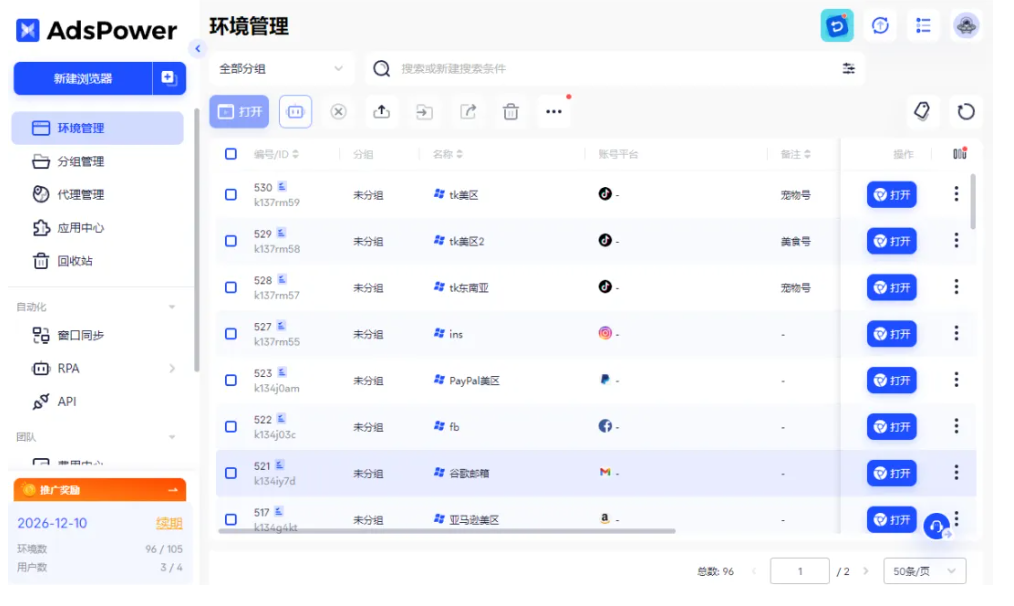
Task: Click the close browsers X toolbar icon
Action: coord(338,112)
